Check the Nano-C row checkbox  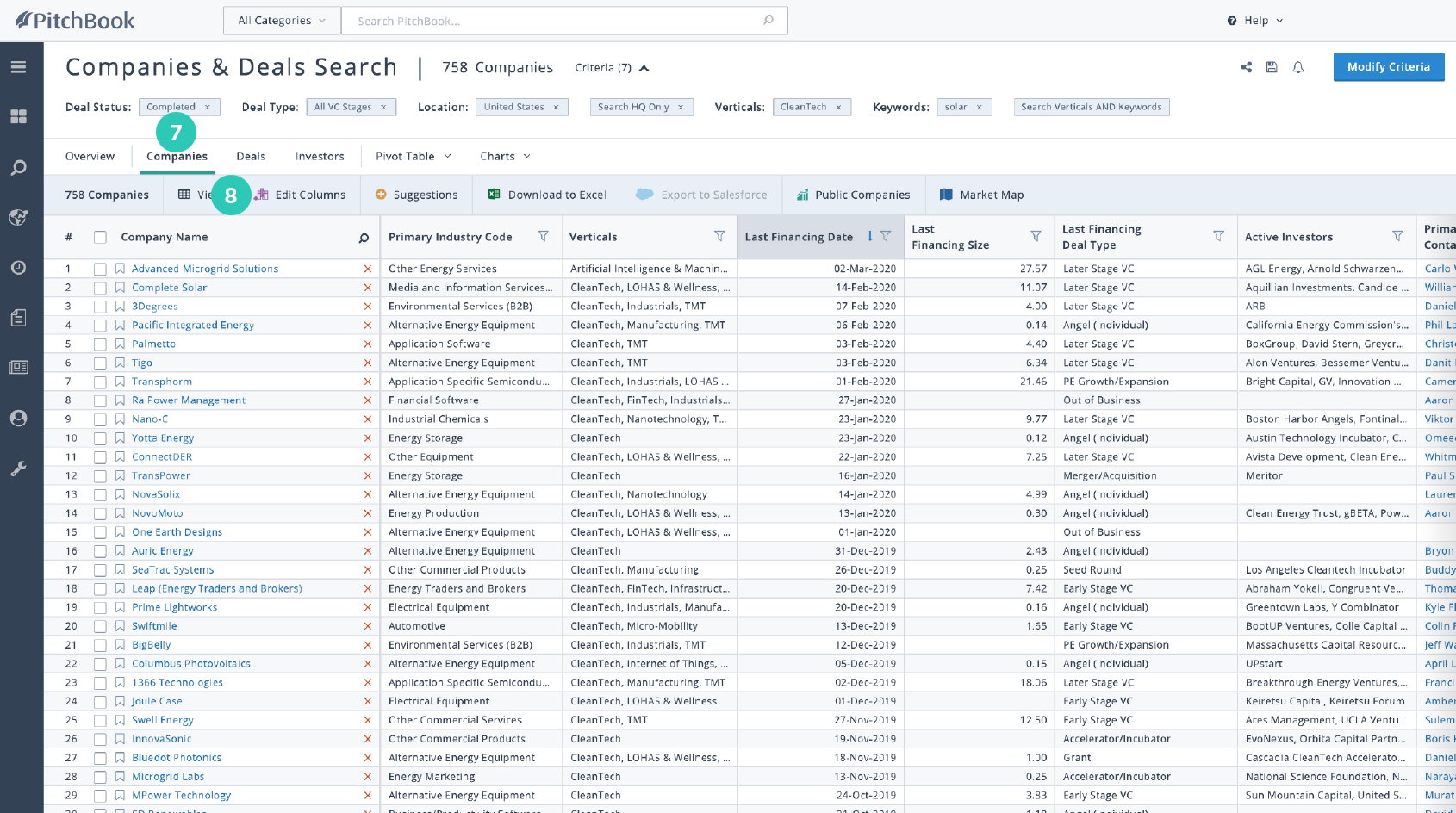point(100,419)
